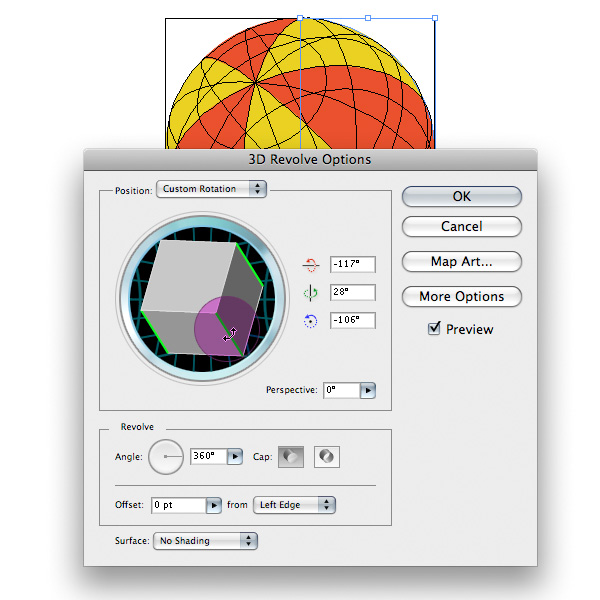The width and height of the screenshot is (600, 600).
Task: Click the Perspective field showing 0°
Action: coord(342,390)
